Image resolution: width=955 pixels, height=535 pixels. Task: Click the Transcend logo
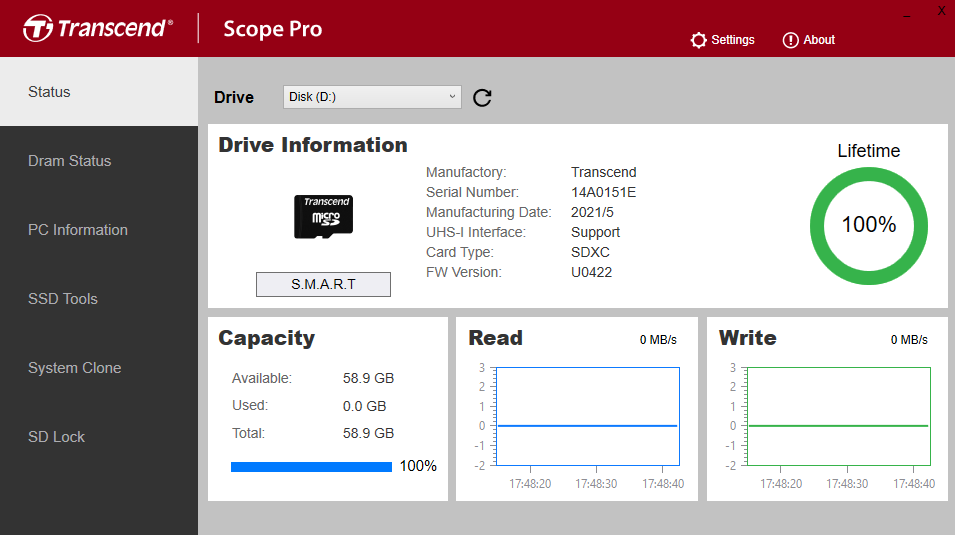[x=98, y=28]
